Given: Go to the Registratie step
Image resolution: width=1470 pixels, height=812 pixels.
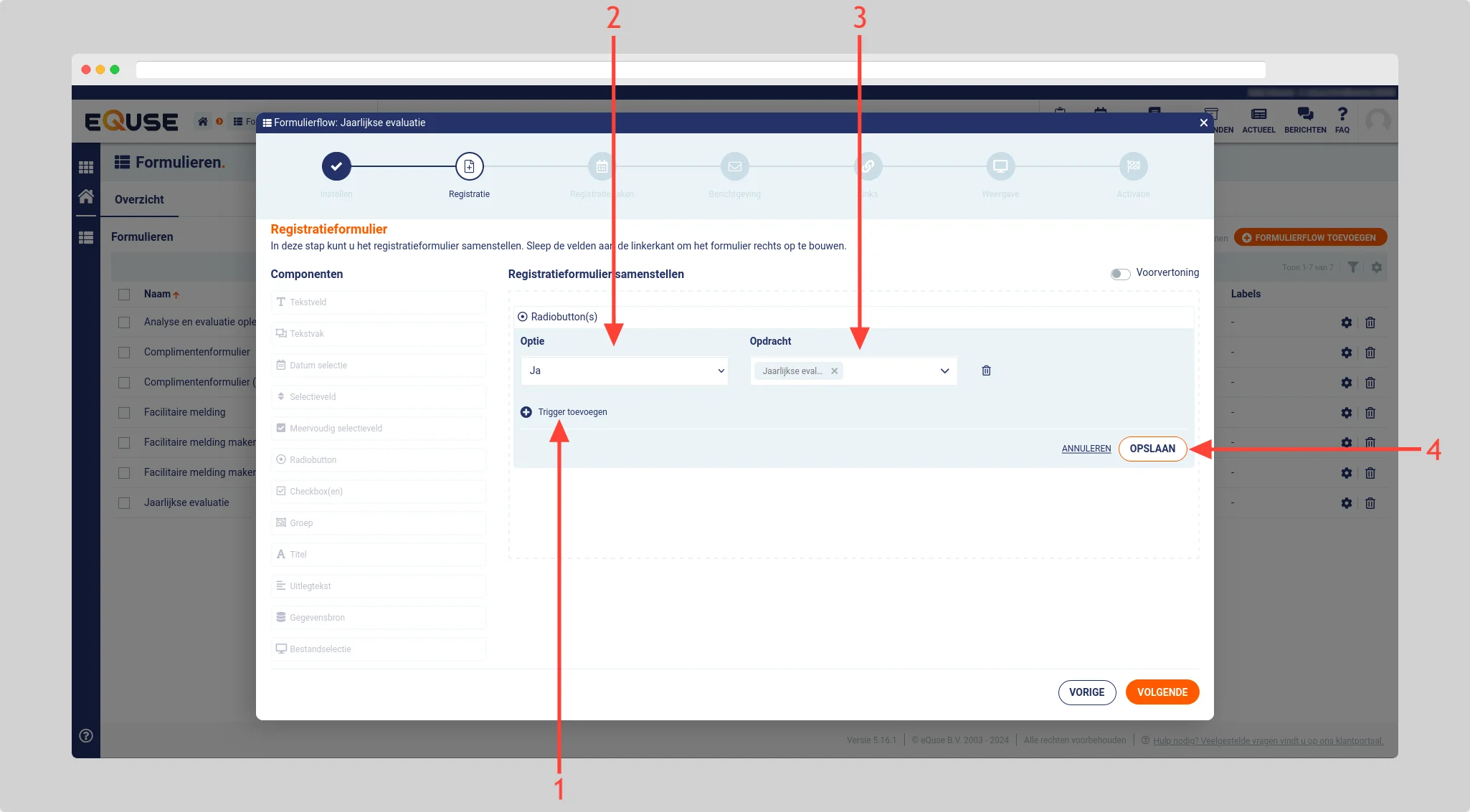Looking at the screenshot, I should pyautogui.click(x=469, y=167).
